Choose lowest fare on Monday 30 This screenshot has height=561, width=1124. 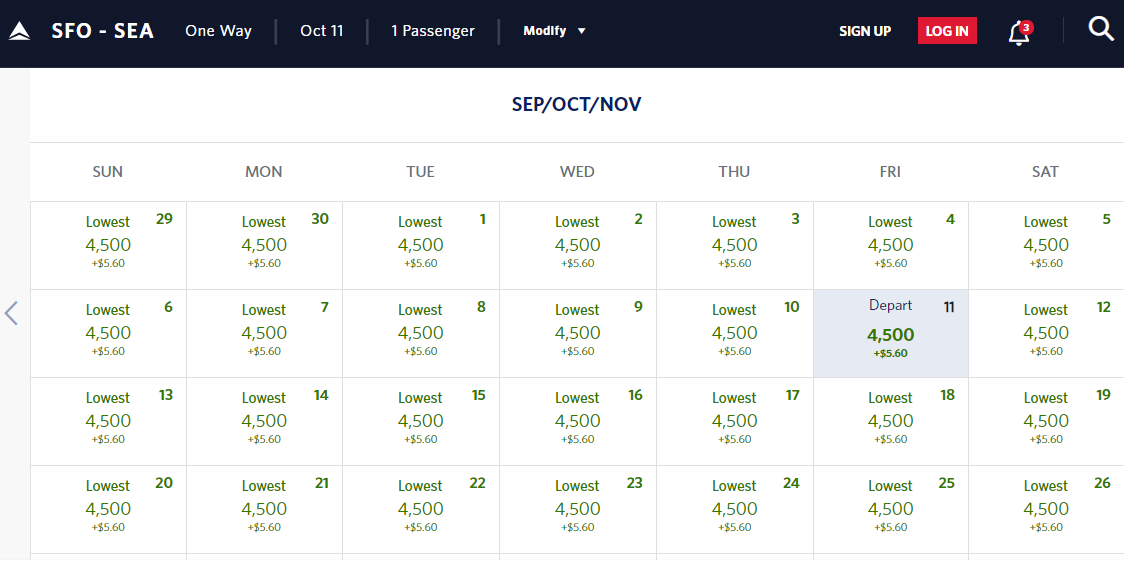(x=265, y=245)
